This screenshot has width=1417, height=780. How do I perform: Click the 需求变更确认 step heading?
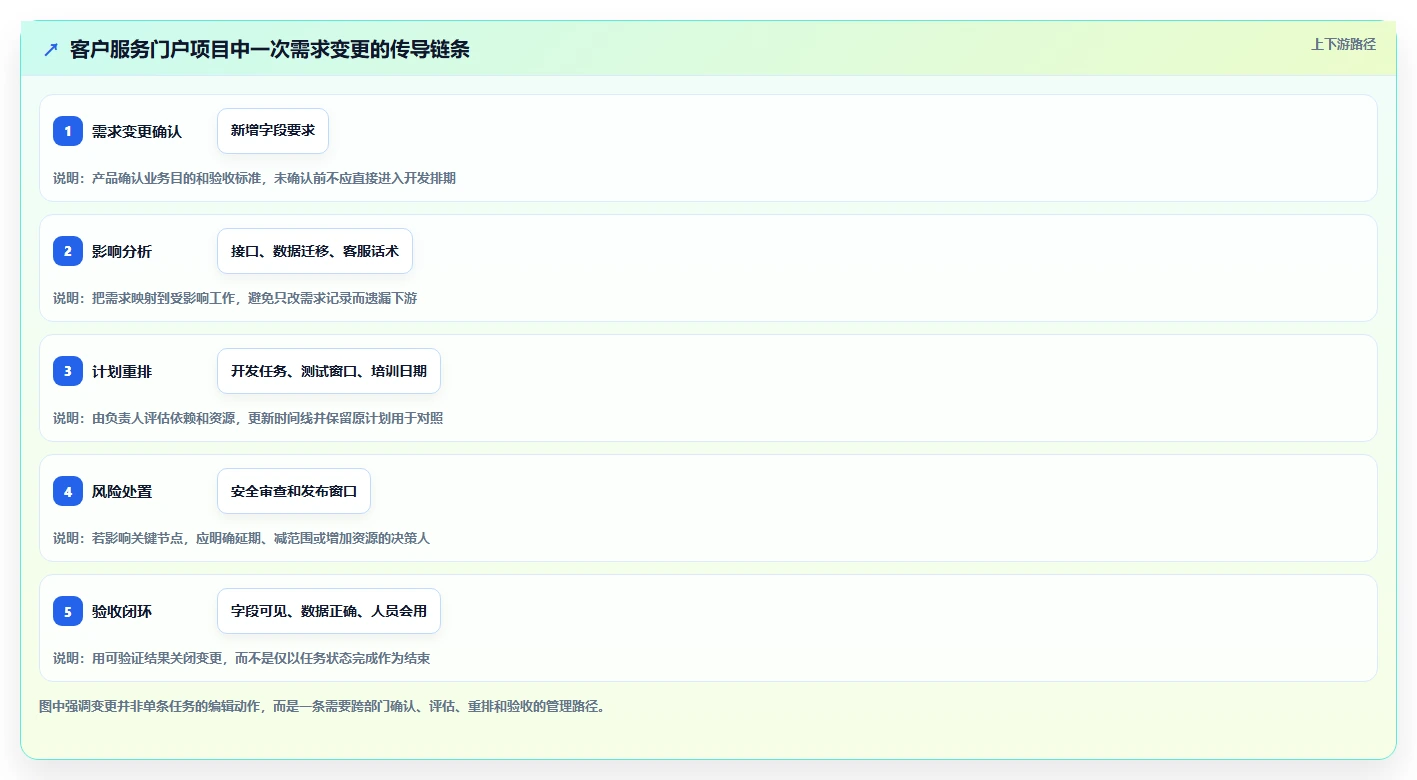137,131
